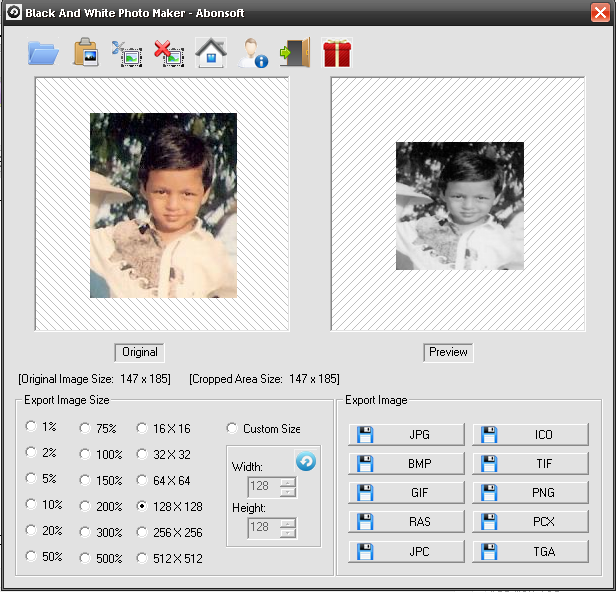The image size is (616, 592).
Task: Save the image in TIF format
Action: [x=530, y=464]
